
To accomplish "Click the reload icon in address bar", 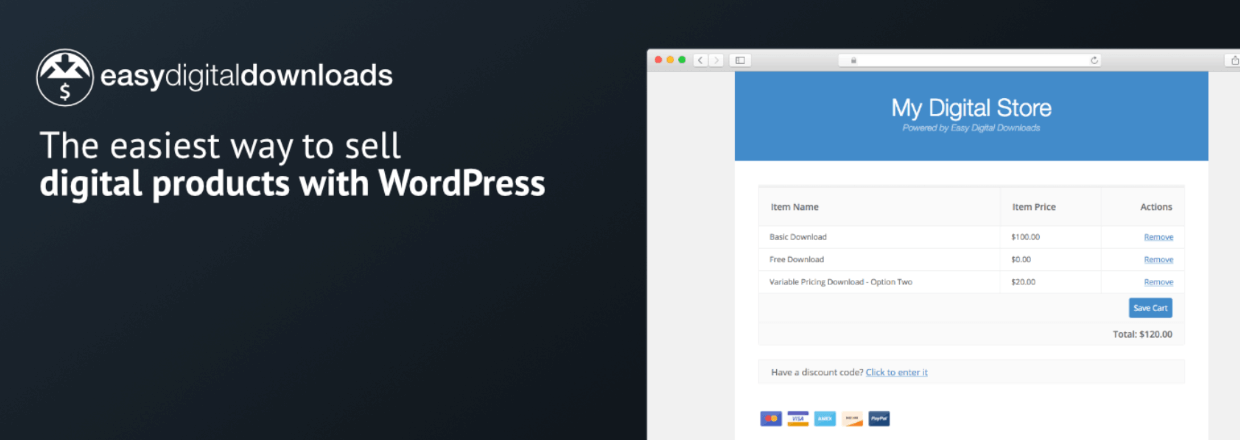I will point(1094,60).
